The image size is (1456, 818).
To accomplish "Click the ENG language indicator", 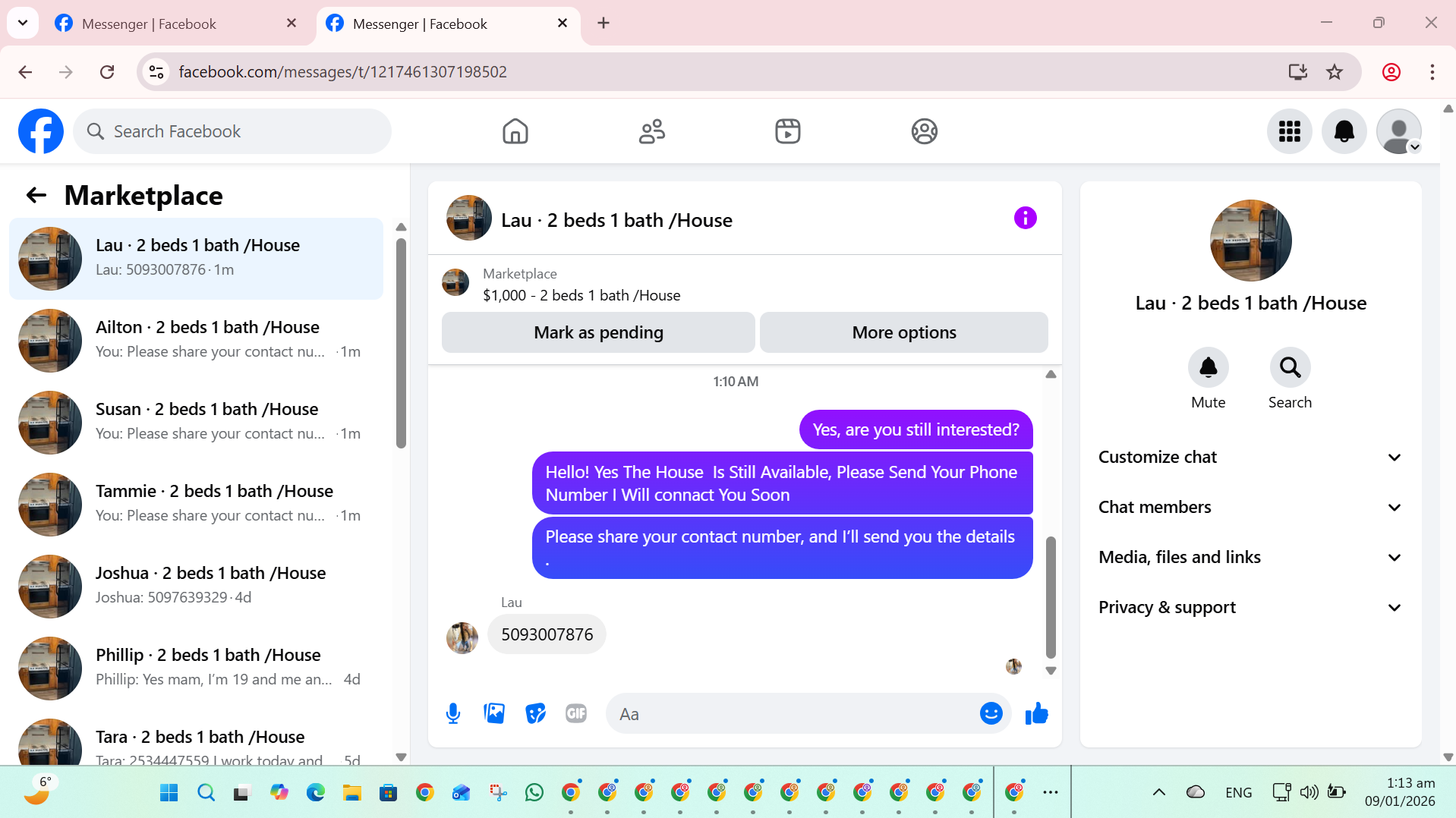I will point(1239,793).
